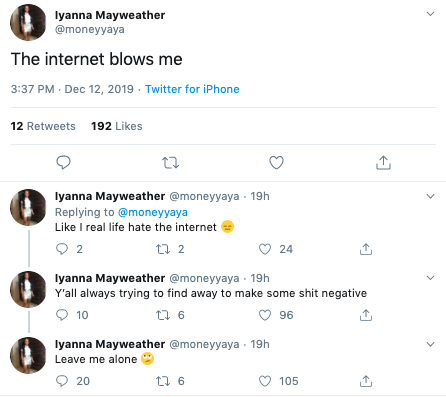Expand options for "Like I real life hate" reply
Image resolution: width=446 pixels, height=397 pixels.
pyautogui.click(x=430, y=196)
